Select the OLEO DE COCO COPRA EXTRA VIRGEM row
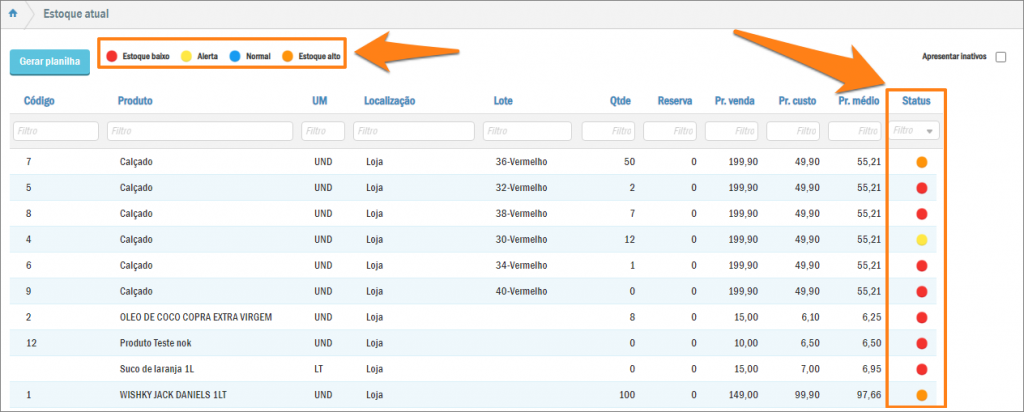Screen dimensions: 1024x412 pos(195,317)
